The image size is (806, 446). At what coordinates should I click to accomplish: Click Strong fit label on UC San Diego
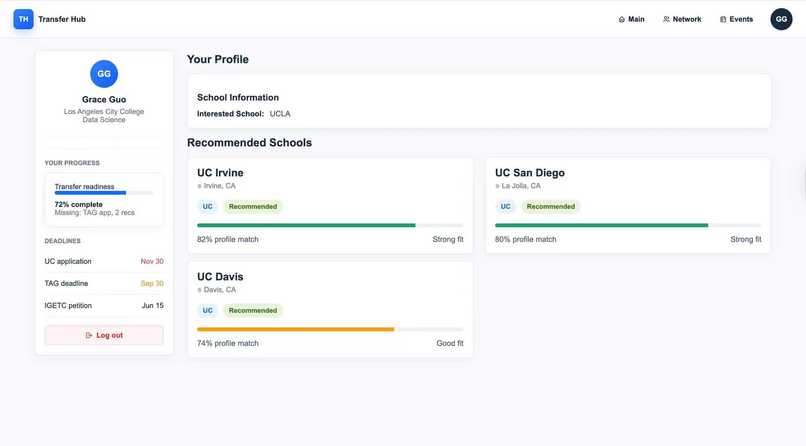746,239
